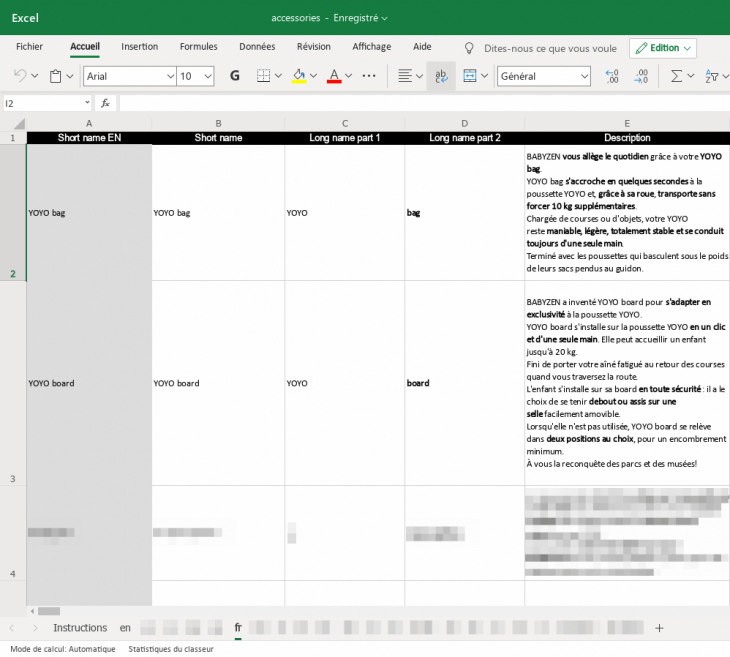Select column E header
Viewport: 730px width, 657px height.
coord(627,123)
